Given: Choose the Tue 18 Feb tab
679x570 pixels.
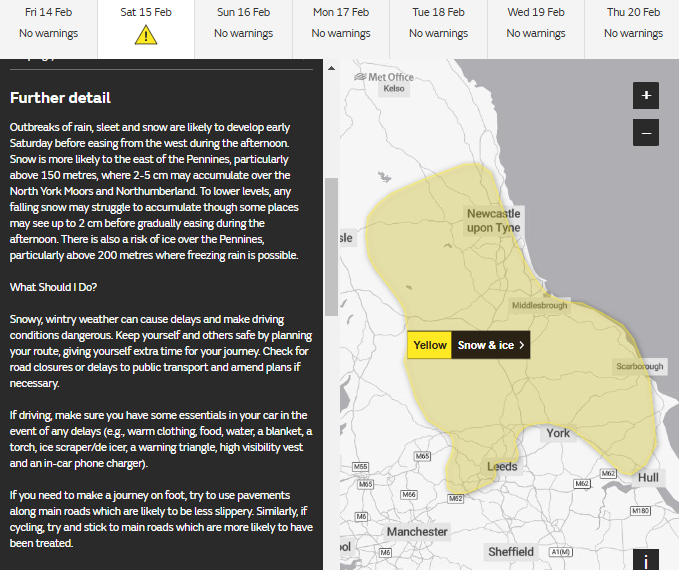Looking at the screenshot, I should pos(438,29).
